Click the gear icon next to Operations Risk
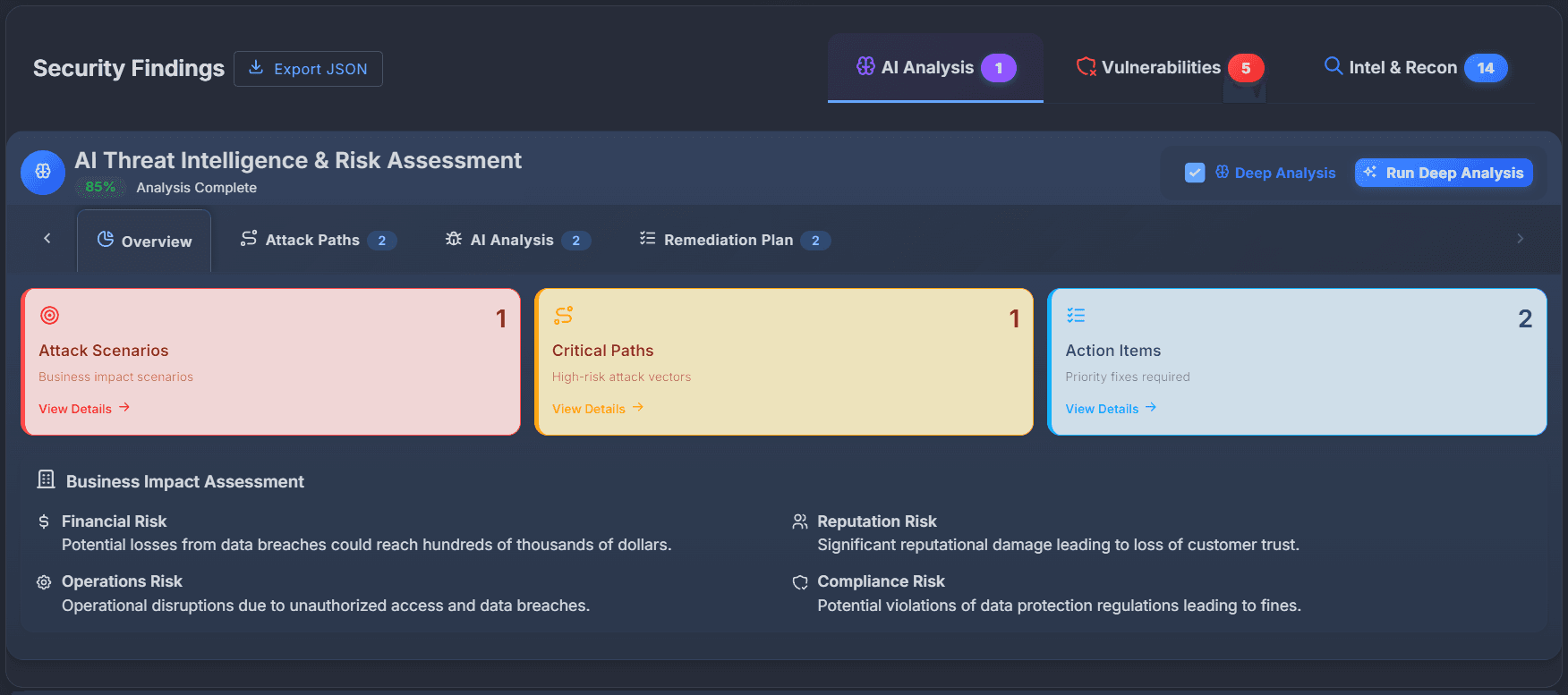 click(x=42, y=581)
